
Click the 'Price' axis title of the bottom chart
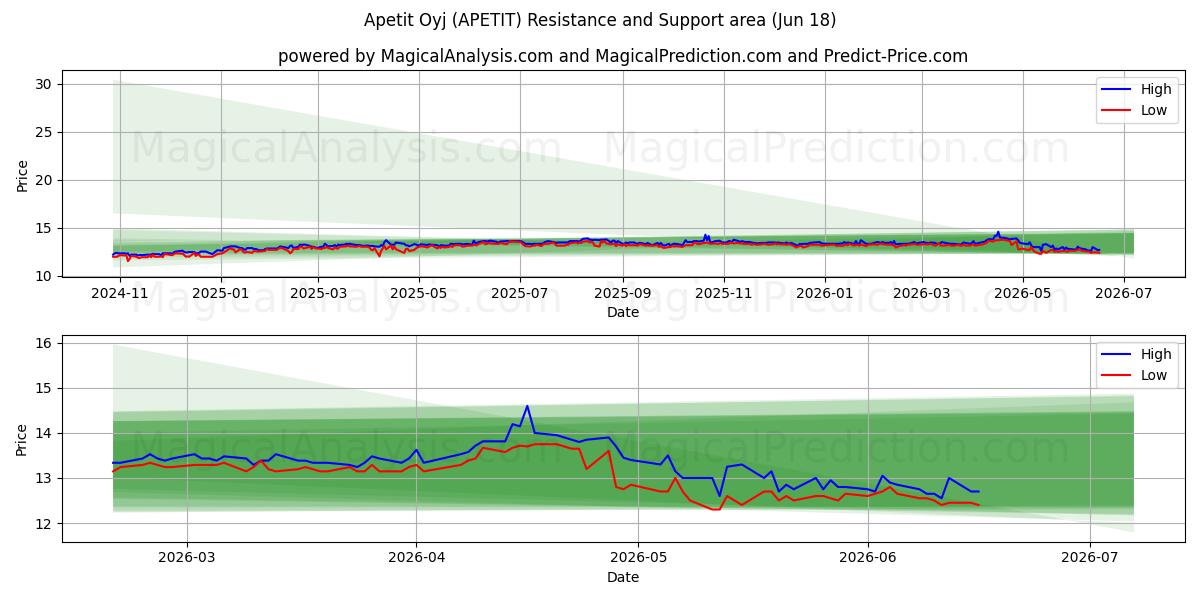click(22, 440)
